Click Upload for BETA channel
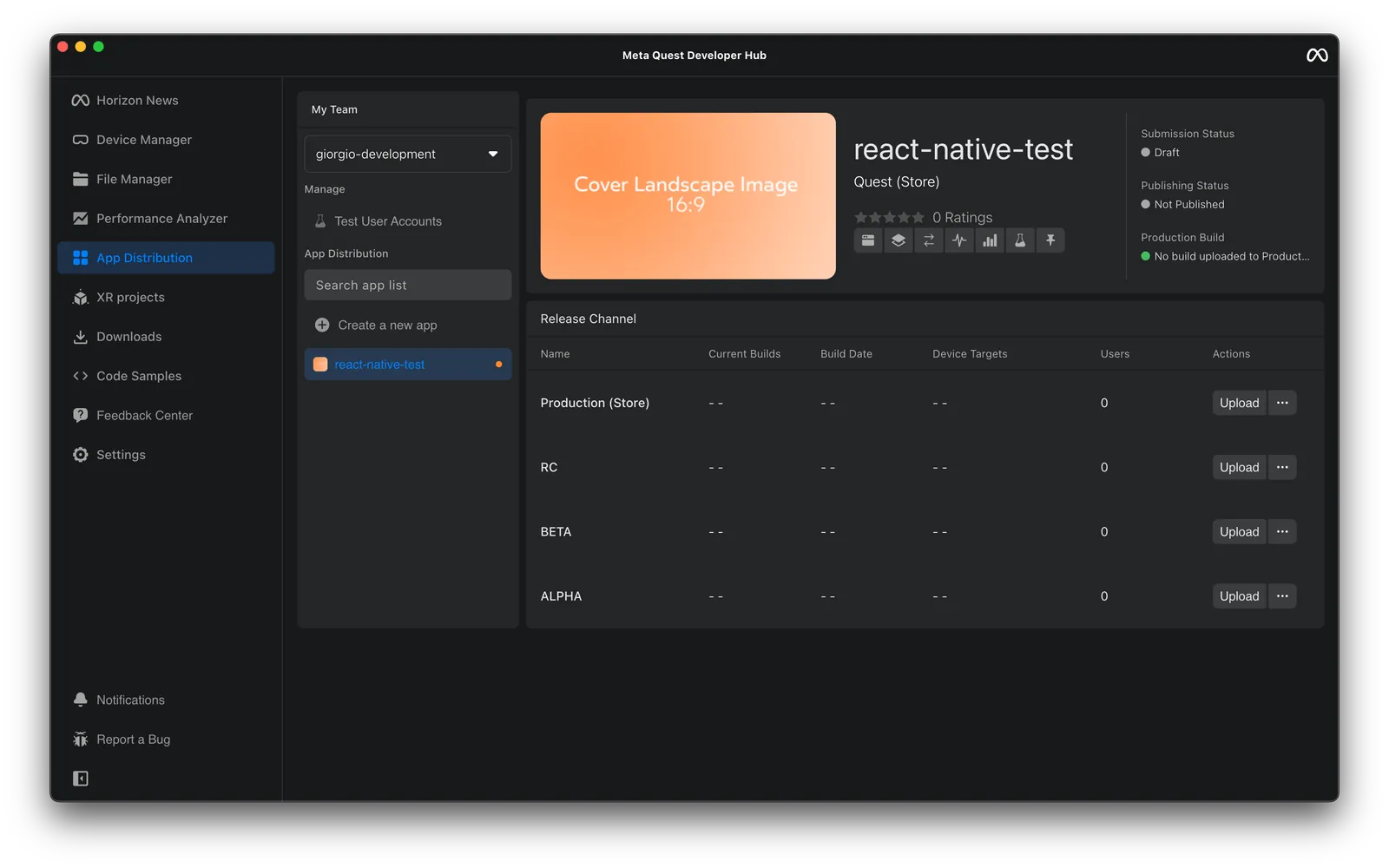This screenshot has height=868, width=1389. coord(1239,532)
